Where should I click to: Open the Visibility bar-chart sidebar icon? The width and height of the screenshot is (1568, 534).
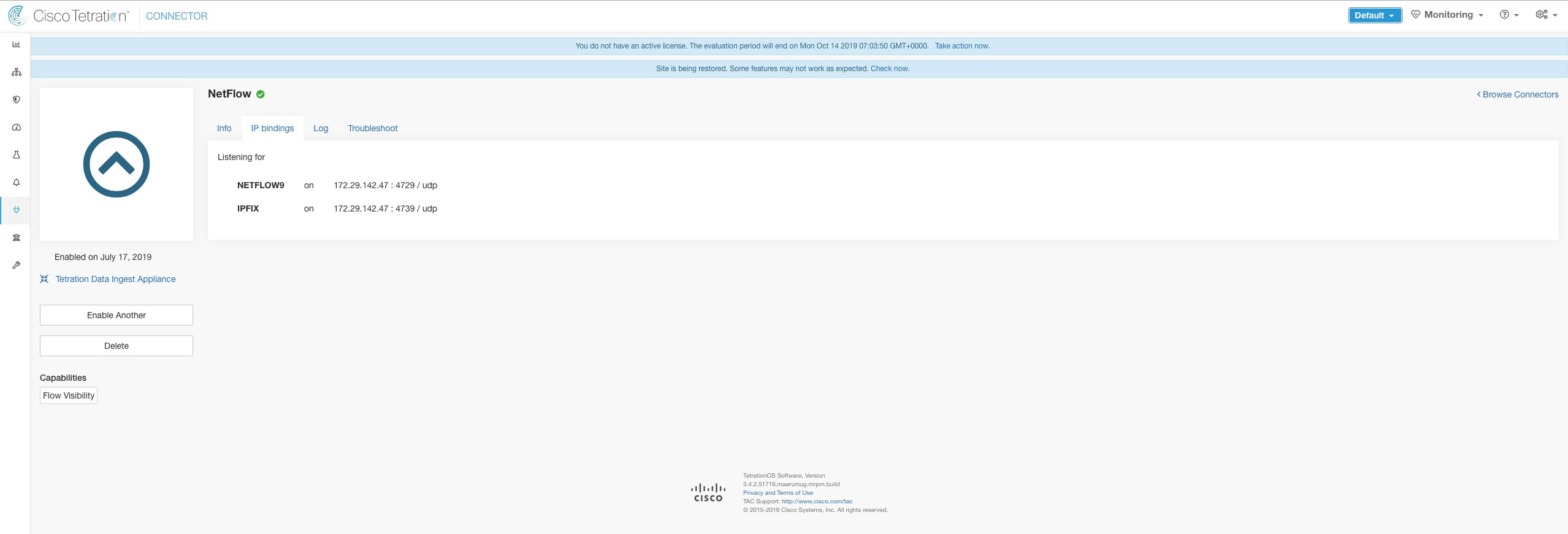(17, 44)
